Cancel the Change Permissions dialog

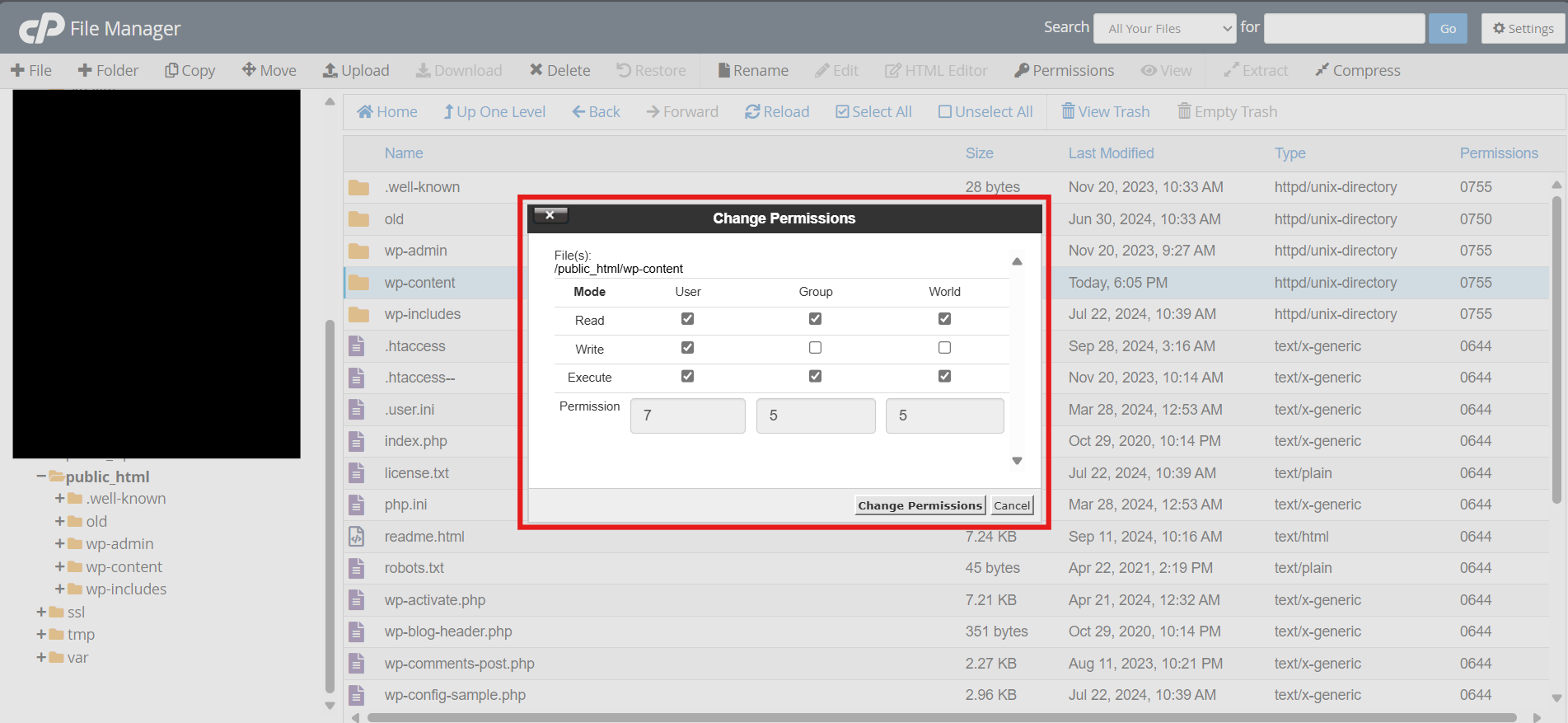1011,505
